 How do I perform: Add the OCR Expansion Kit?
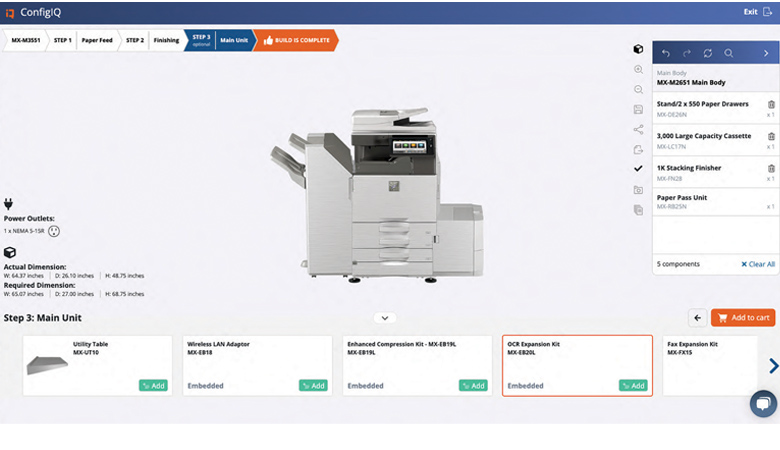tap(633, 386)
